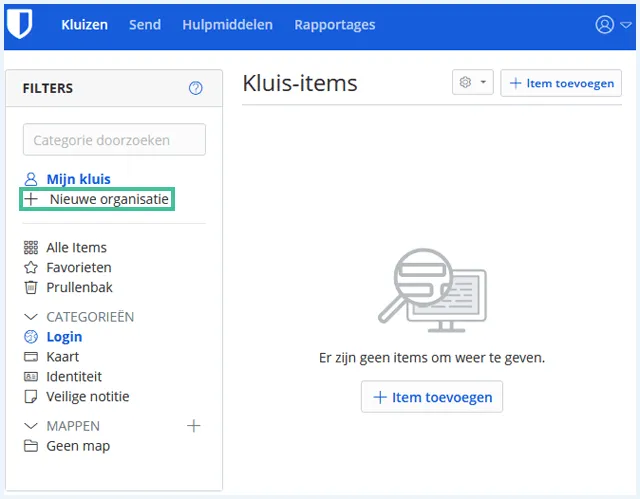The height and width of the screenshot is (499, 640).
Task: Open the gear options dropdown caret
Action: click(x=483, y=82)
